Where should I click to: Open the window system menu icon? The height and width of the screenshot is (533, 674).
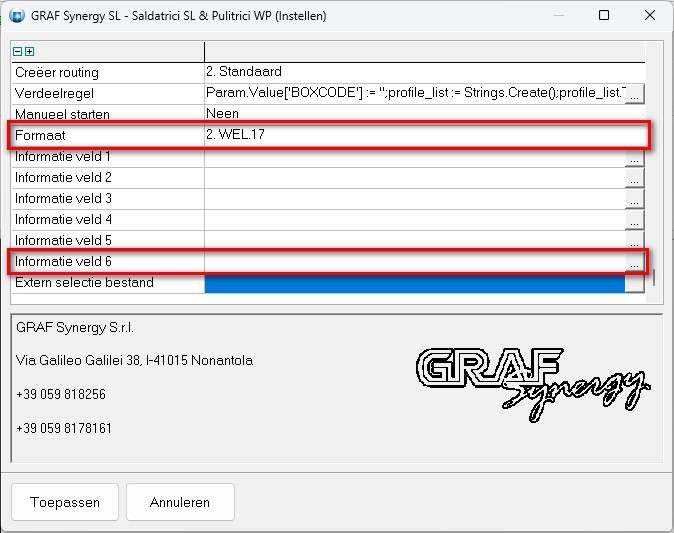click(x=17, y=16)
